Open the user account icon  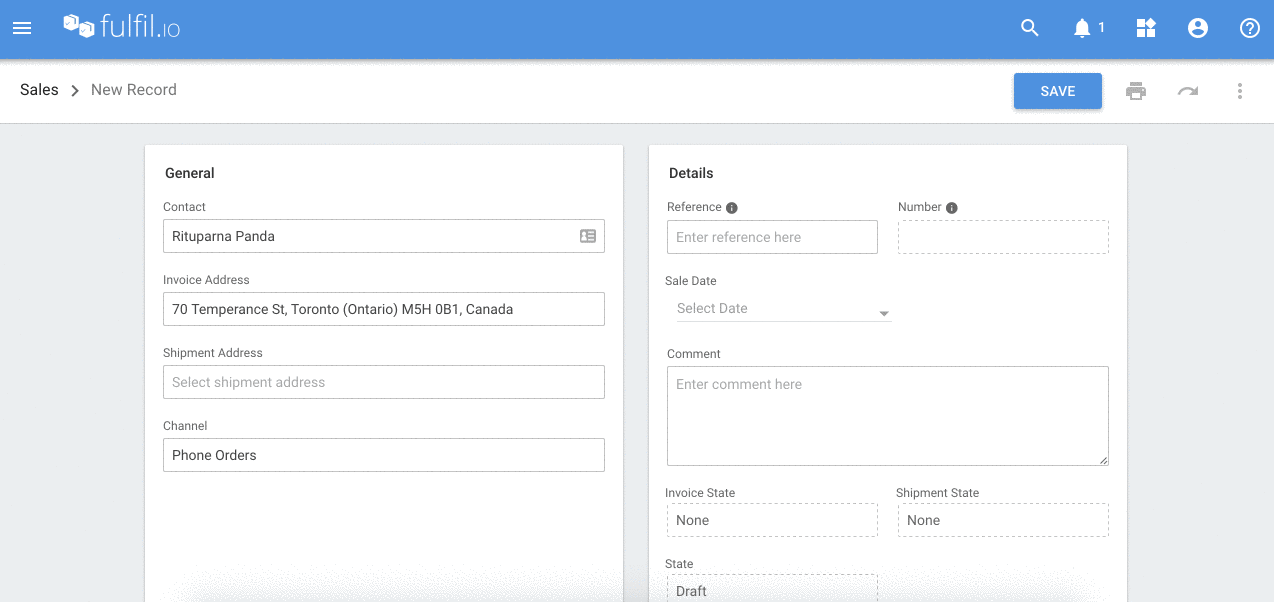[1198, 28]
